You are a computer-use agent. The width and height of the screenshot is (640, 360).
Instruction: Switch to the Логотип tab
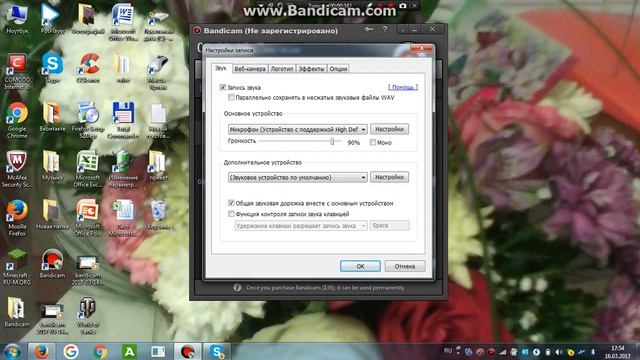pyautogui.click(x=282, y=69)
